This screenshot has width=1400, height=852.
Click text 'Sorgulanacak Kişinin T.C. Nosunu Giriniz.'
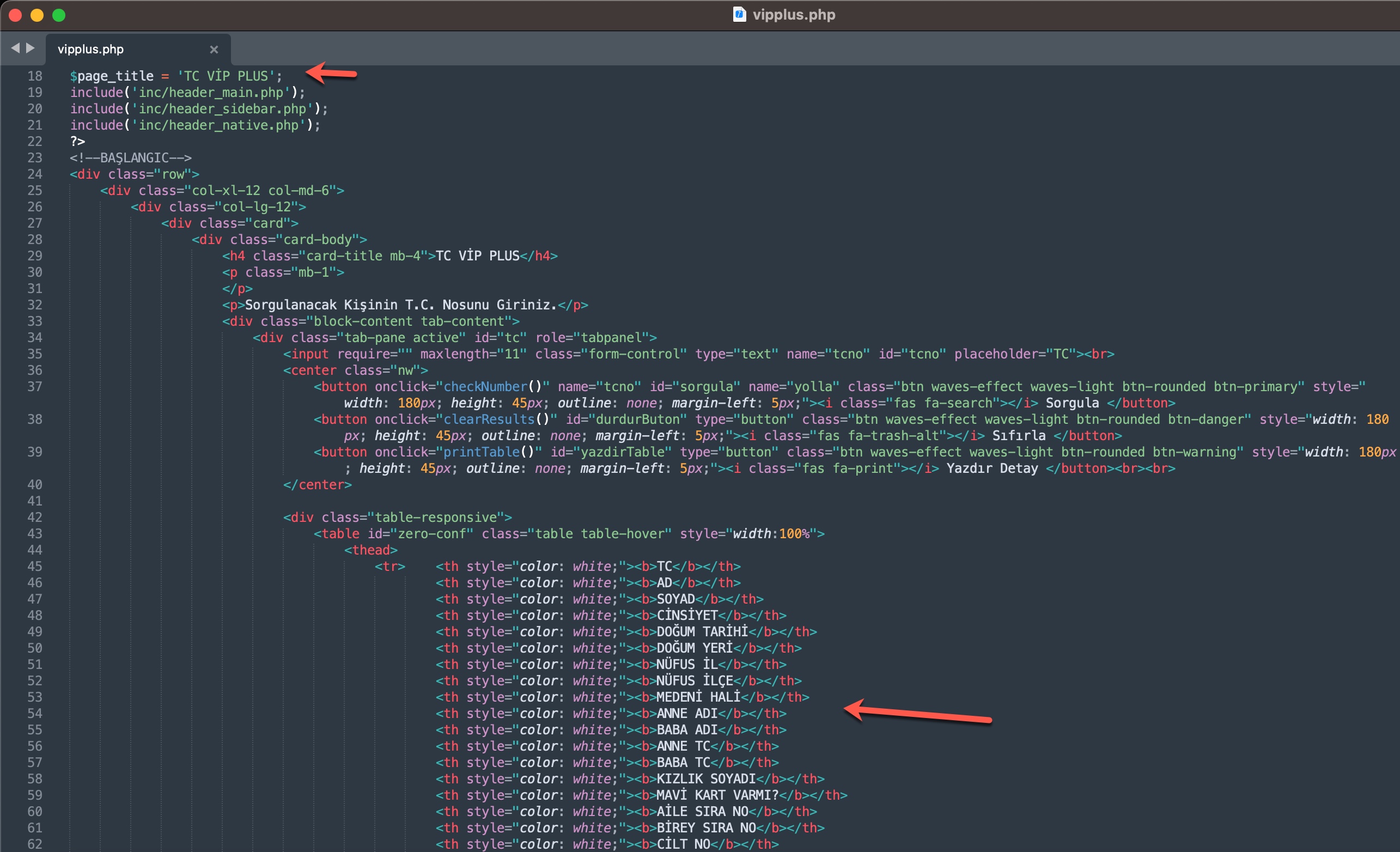click(x=400, y=305)
